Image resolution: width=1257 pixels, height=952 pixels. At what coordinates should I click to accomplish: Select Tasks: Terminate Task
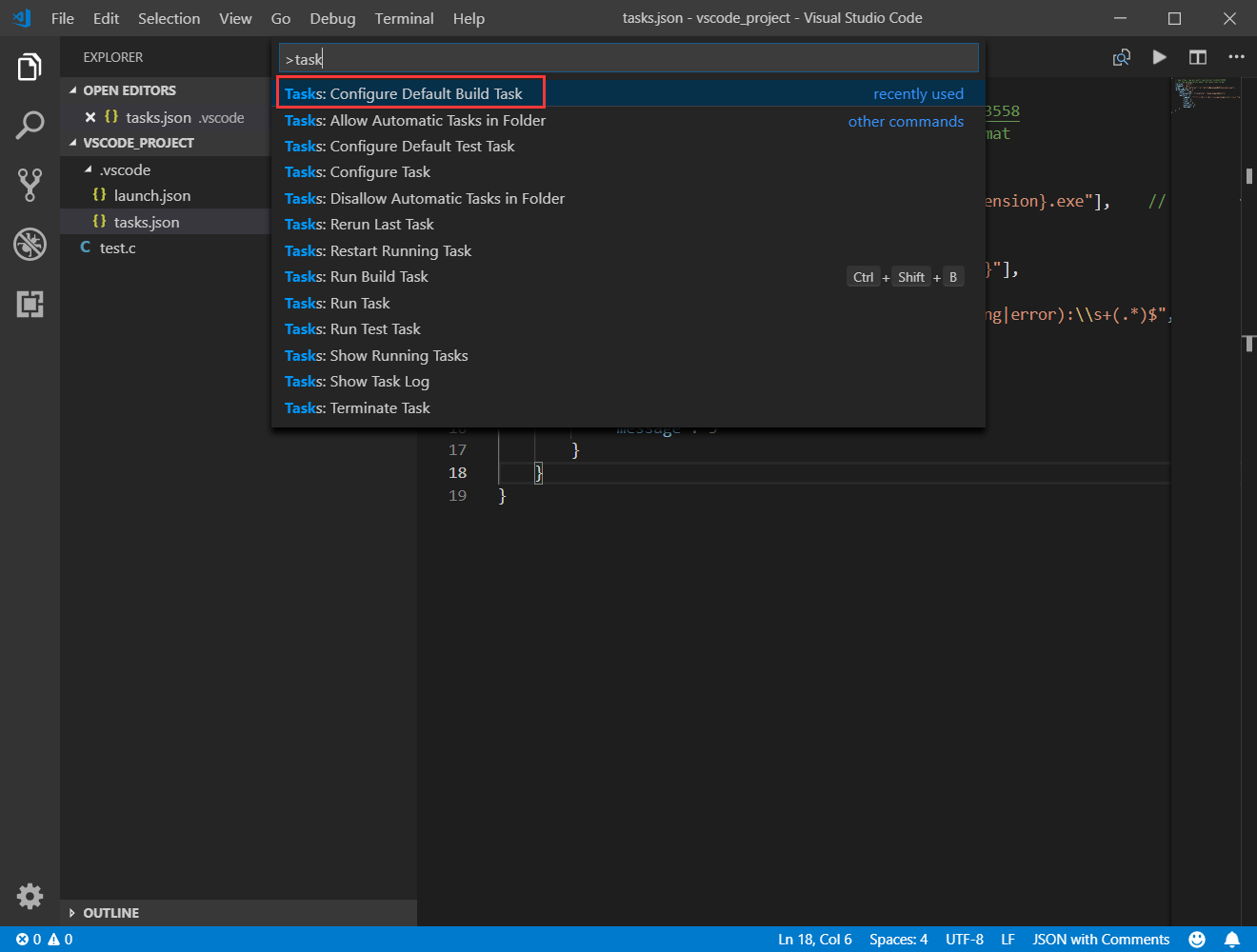pyautogui.click(x=628, y=407)
